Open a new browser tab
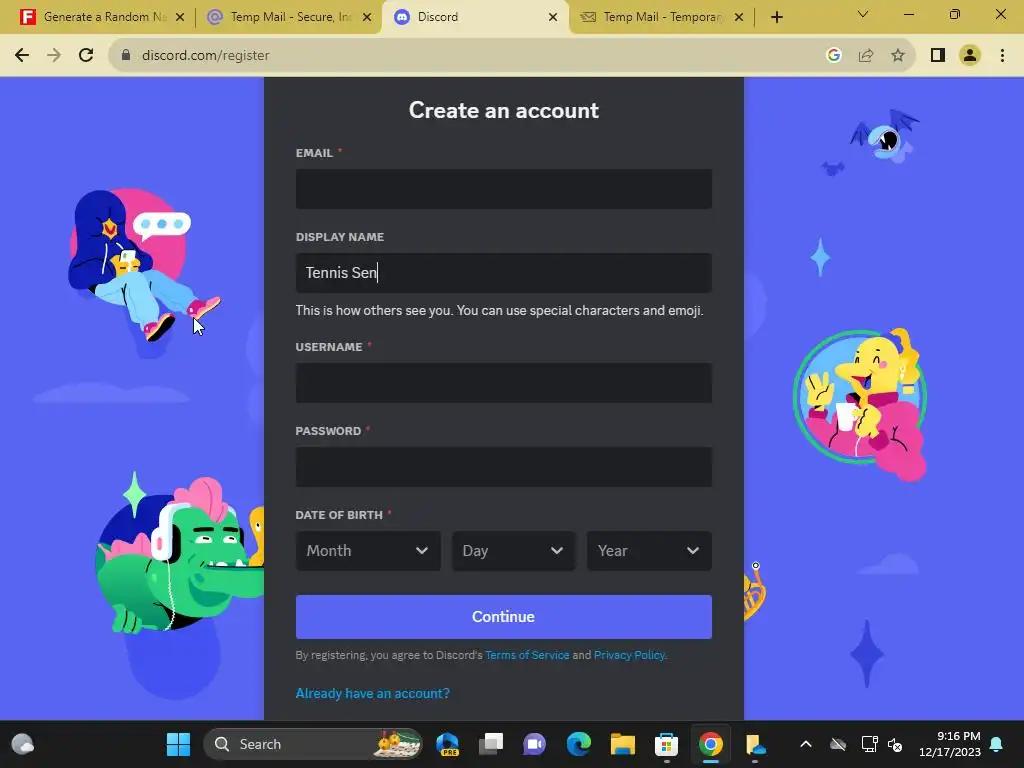 (x=776, y=17)
